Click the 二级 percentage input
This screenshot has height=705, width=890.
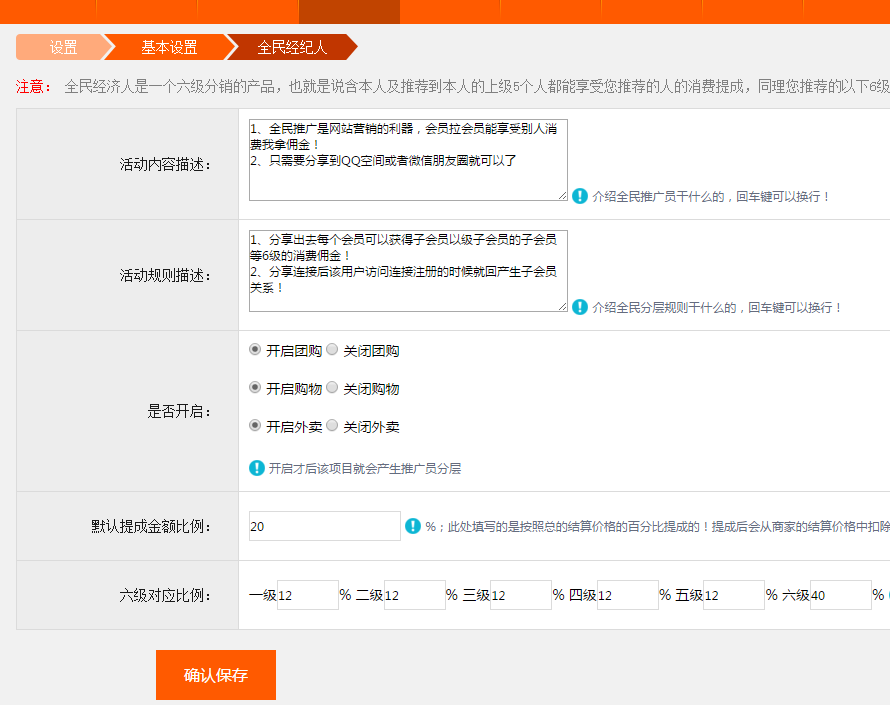pos(415,595)
